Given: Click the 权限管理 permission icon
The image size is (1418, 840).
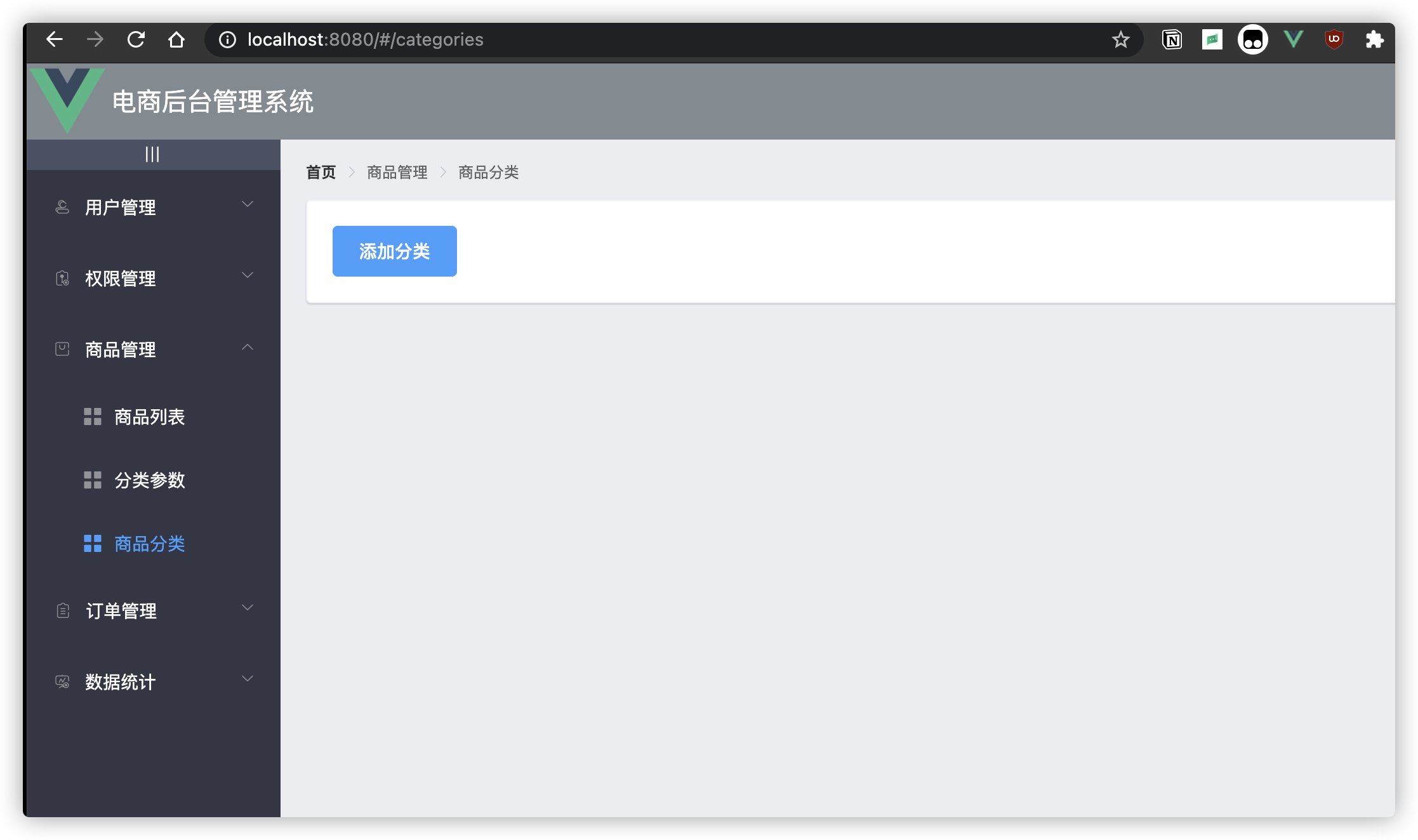Looking at the screenshot, I should pyautogui.click(x=62, y=278).
